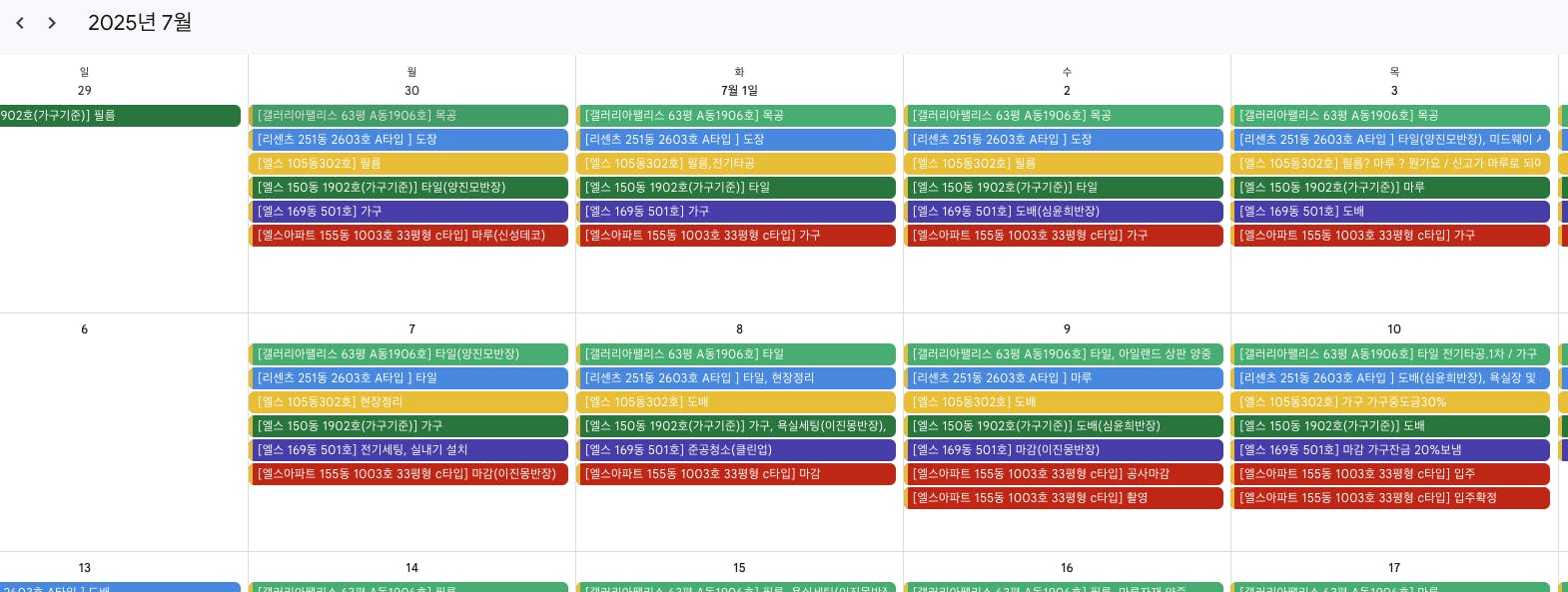The height and width of the screenshot is (592, 1568).
Task: Open the 2025년 7월 month title
Action: 140,23
